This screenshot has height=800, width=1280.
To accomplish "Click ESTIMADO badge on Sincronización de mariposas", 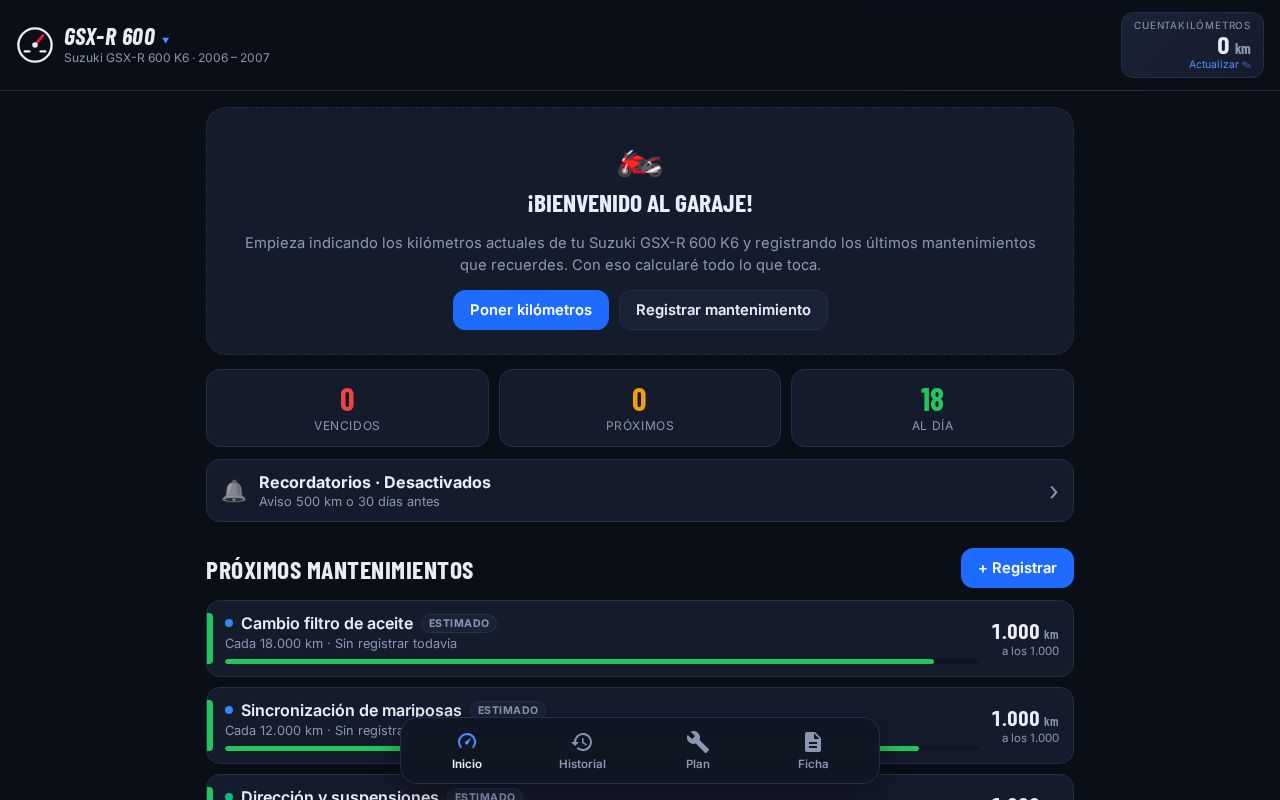I will click(508, 710).
